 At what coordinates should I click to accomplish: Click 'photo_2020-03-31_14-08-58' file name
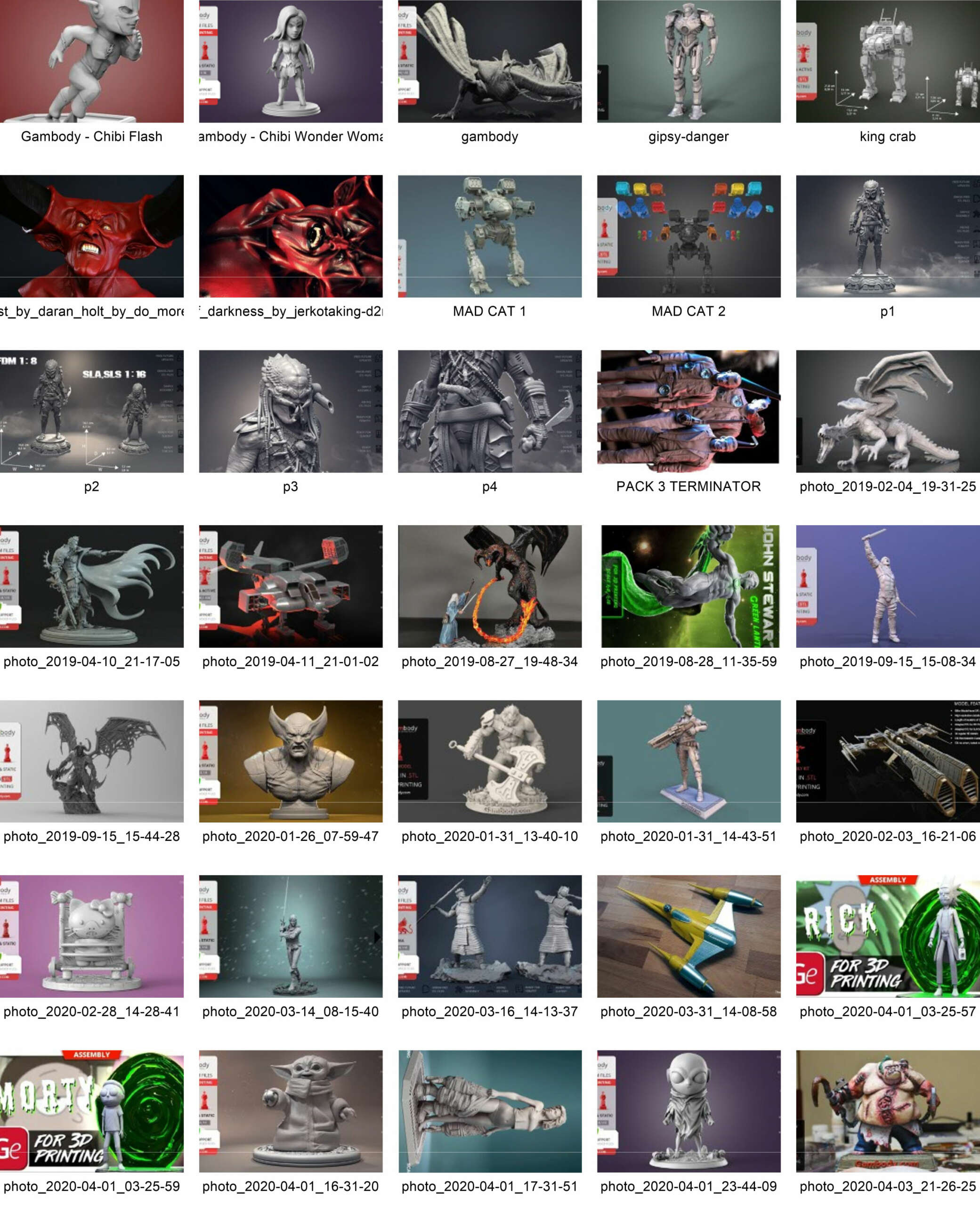(688, 1012)
